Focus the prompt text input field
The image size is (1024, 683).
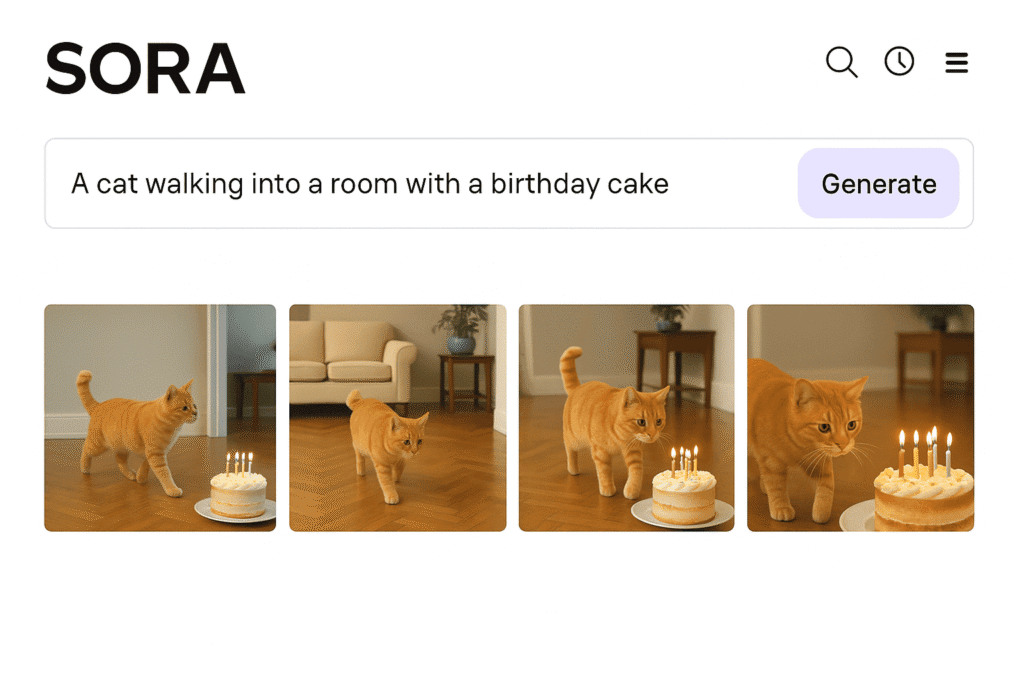(420, 184)
